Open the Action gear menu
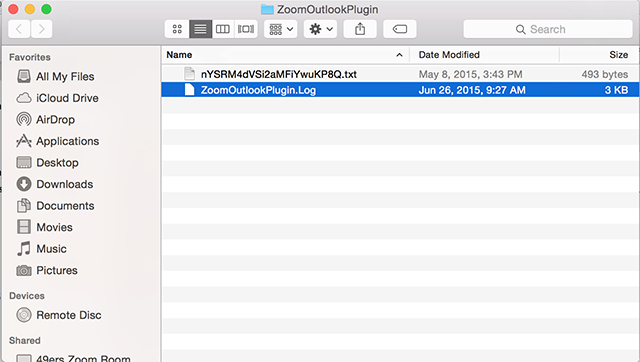This screenshot has height=362, width=640. (320, 29)
